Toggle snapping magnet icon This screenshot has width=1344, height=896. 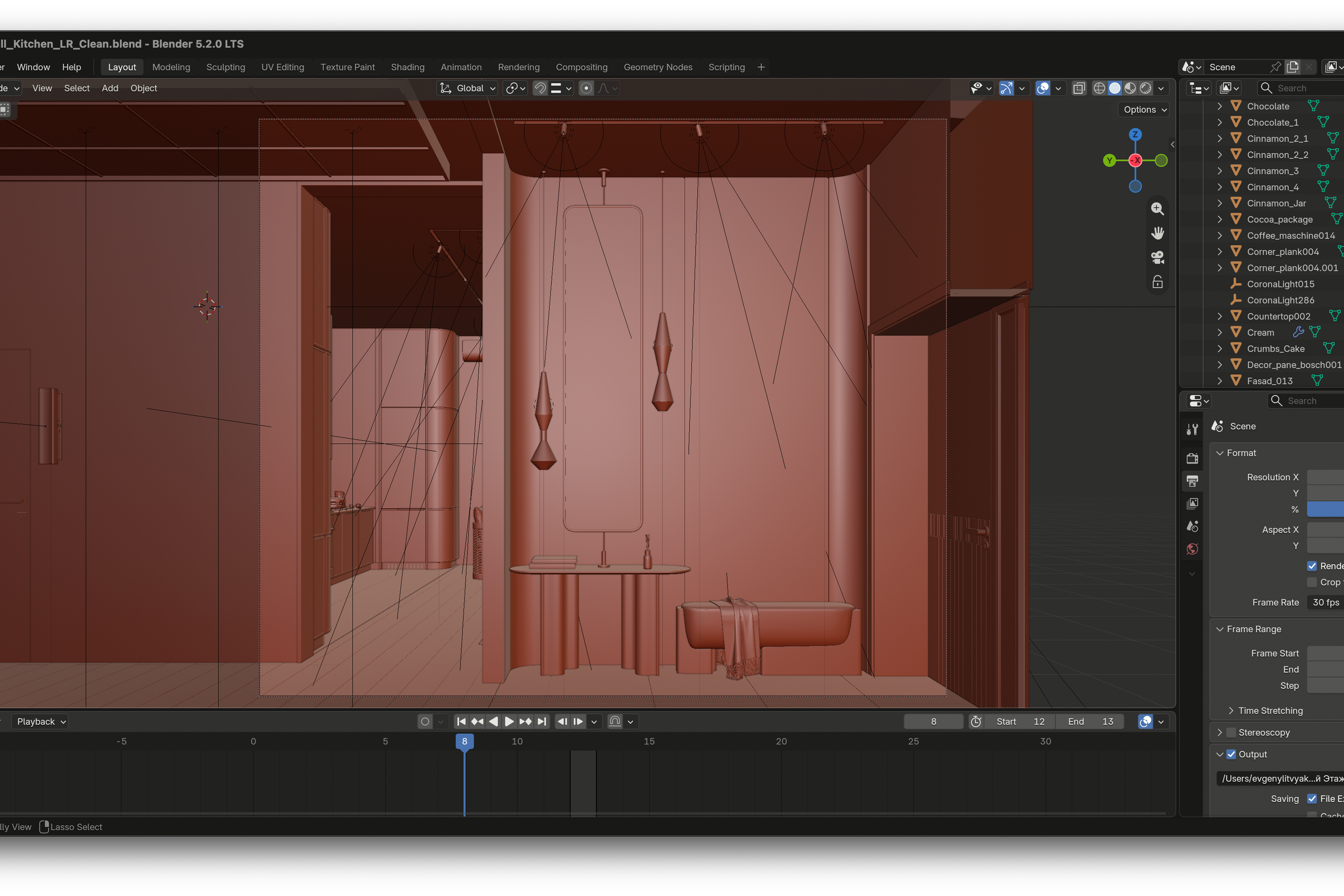[539, 88]
